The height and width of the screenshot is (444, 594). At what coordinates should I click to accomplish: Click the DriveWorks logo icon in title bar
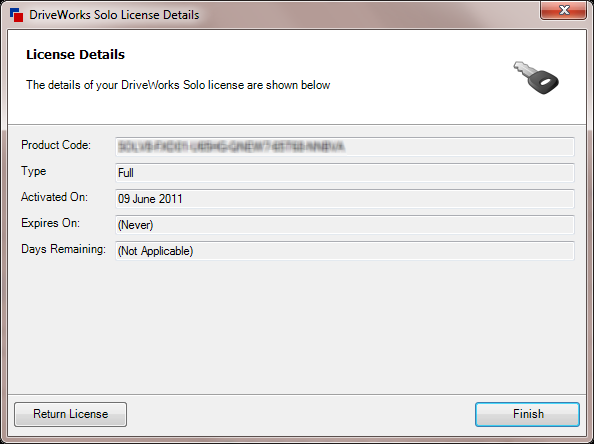[17, 15]
